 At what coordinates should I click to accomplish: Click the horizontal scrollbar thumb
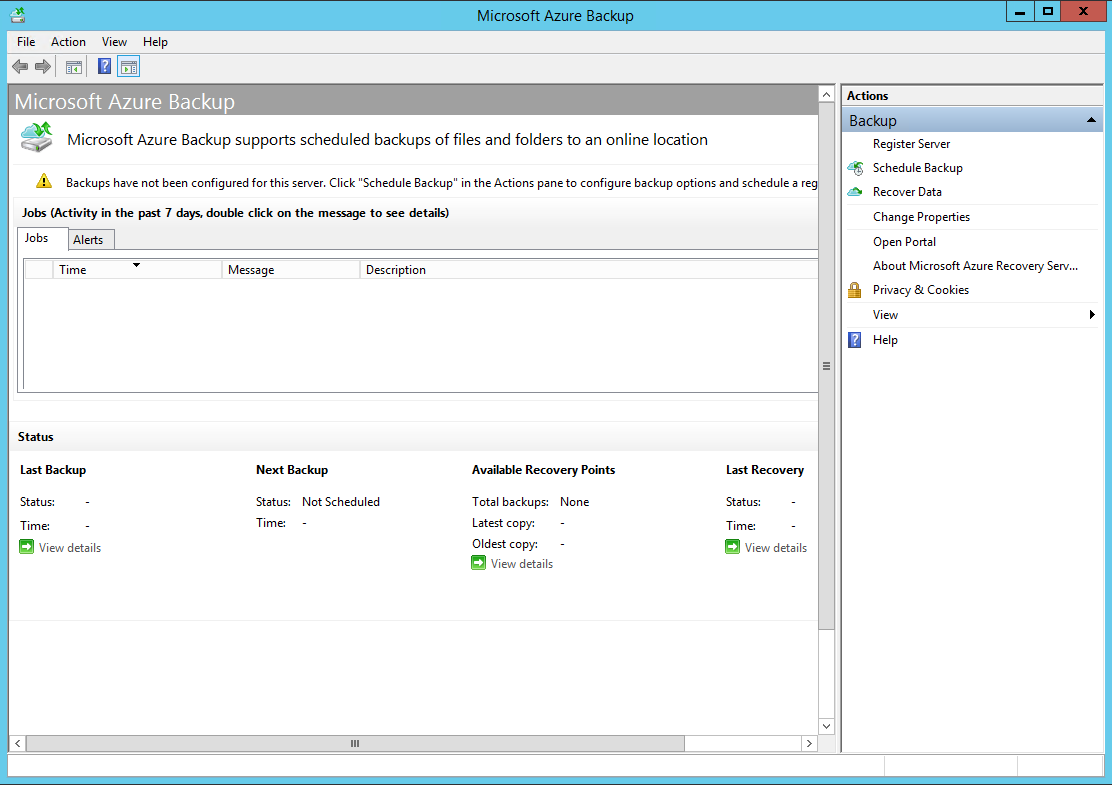355,743
